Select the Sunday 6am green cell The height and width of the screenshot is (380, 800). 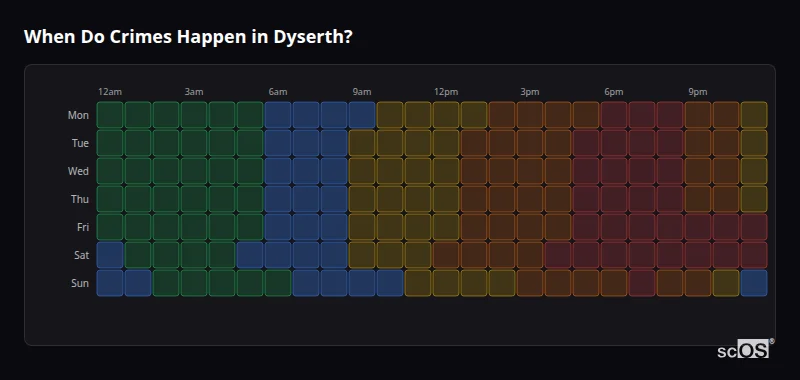click(x=278, y=283)
